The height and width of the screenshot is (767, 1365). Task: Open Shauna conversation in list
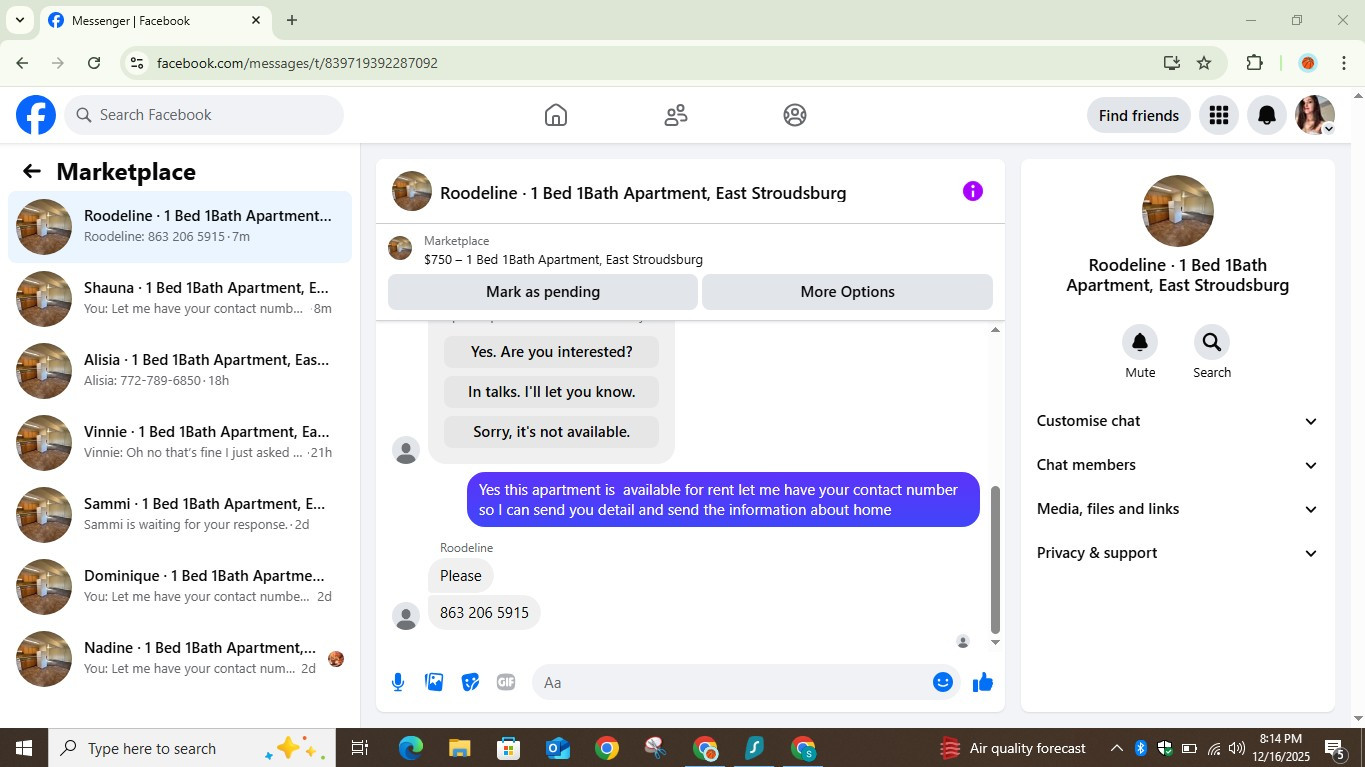180,298
